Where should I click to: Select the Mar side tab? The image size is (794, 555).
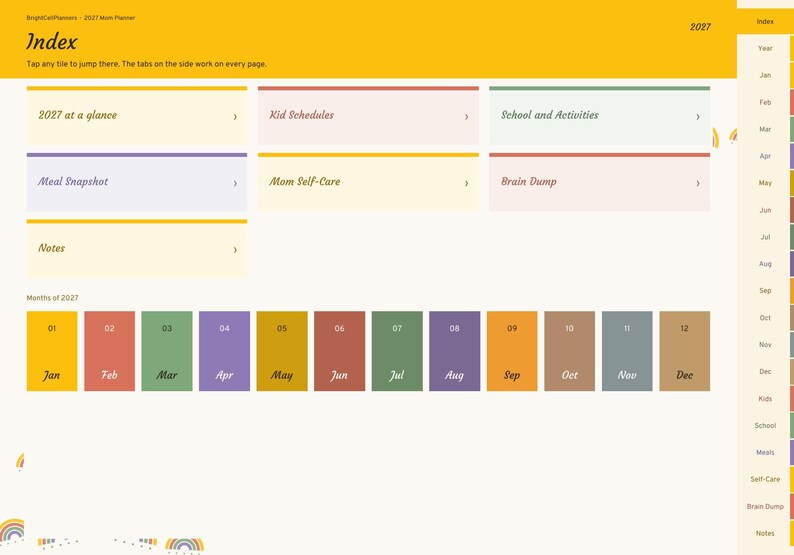coord(765,129)
